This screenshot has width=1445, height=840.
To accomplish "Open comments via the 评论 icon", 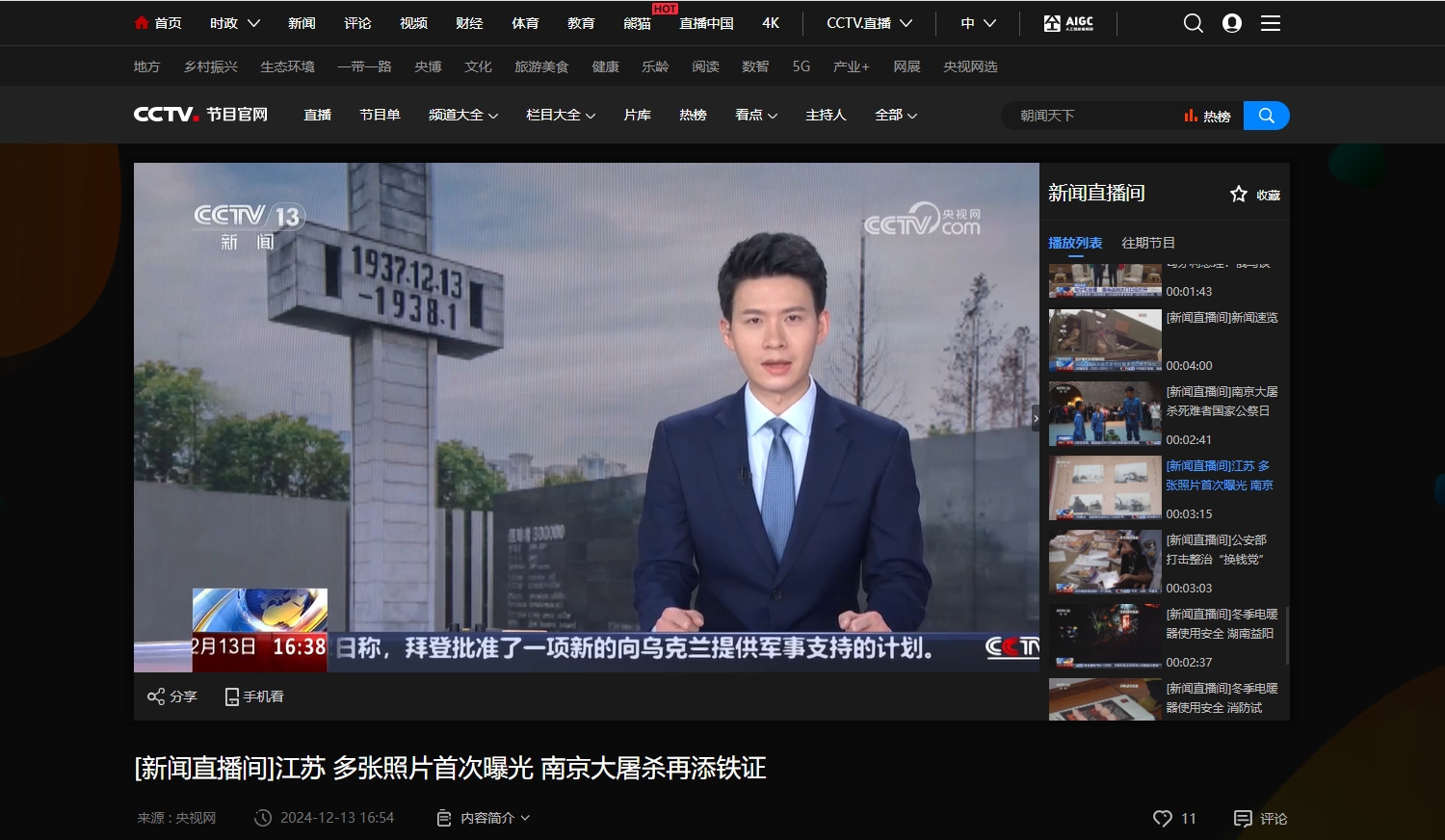I will click(1243, 818).
